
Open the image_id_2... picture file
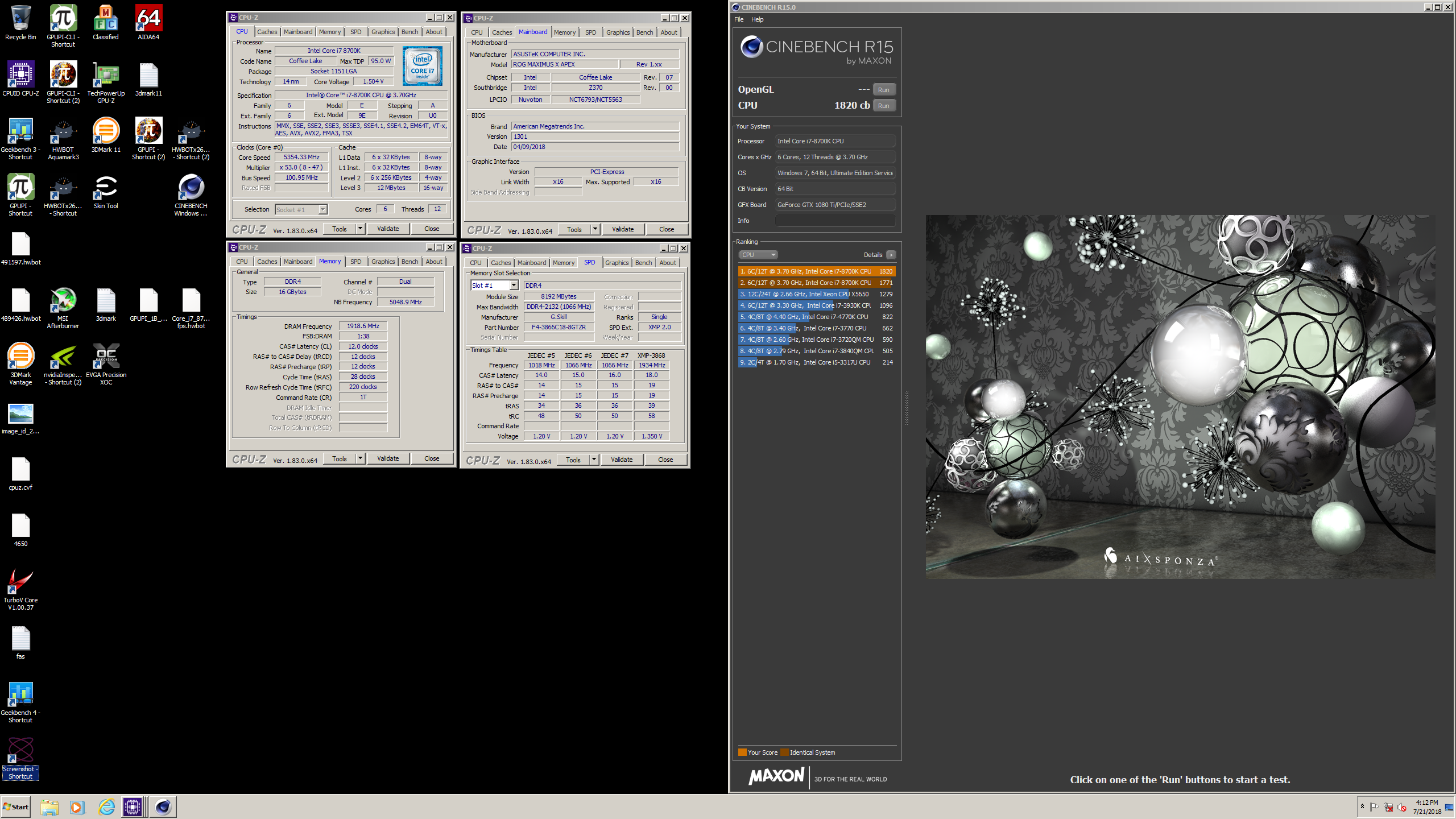coord(20,417)
